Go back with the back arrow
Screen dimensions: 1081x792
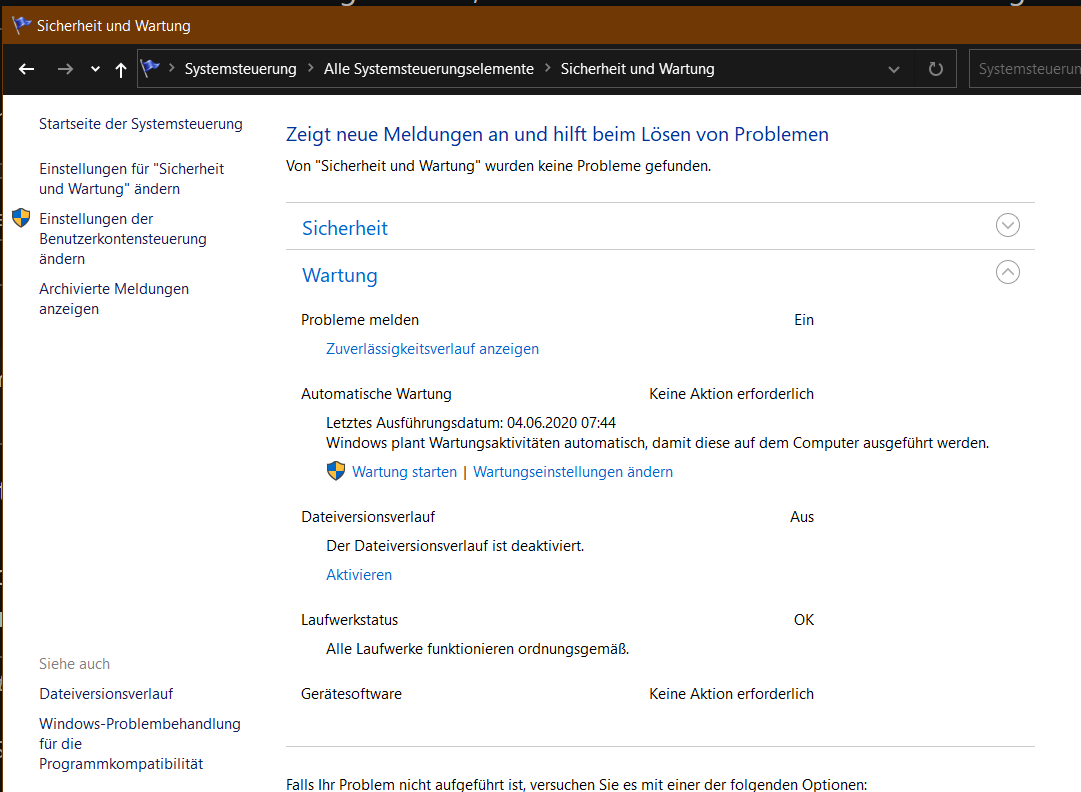click(x=26, y=69)
